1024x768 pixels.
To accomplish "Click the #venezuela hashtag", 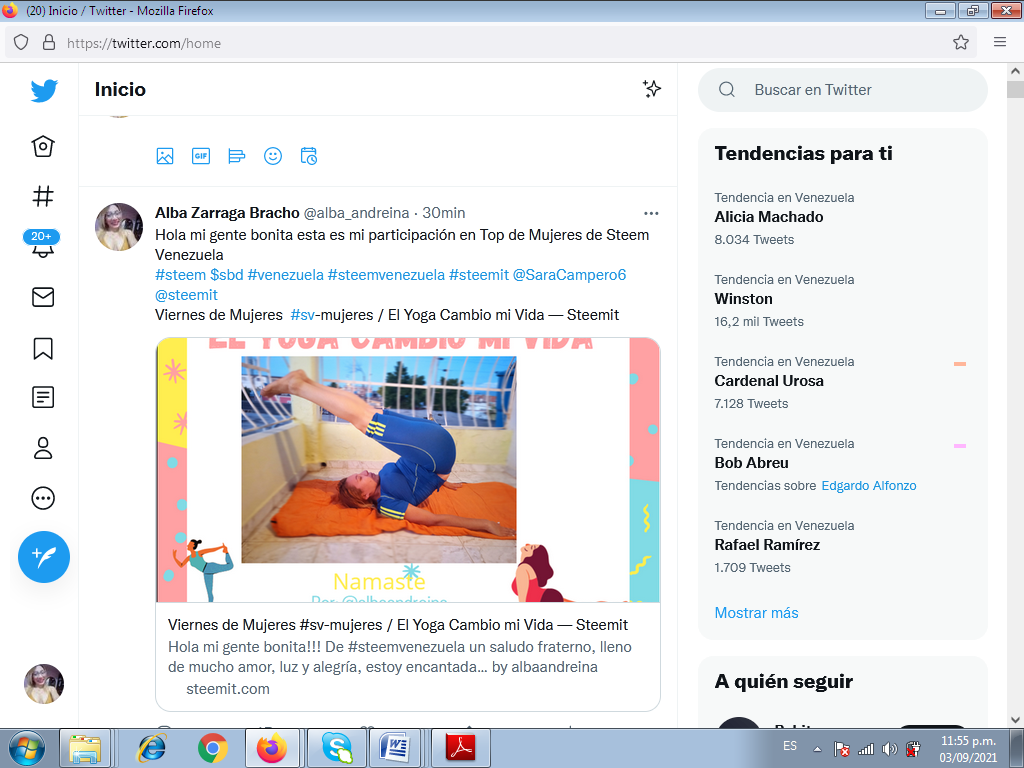I will tap(285, 275).
